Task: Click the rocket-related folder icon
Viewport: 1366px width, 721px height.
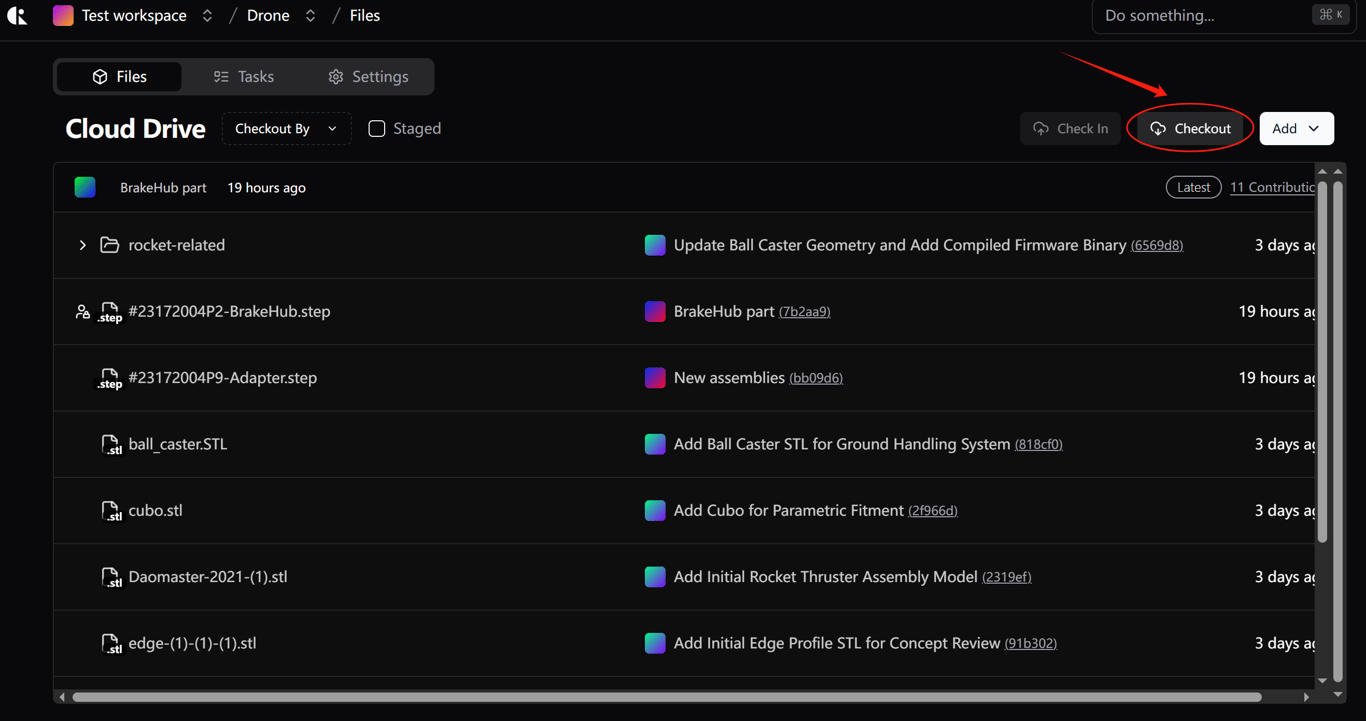Action: 110,245
